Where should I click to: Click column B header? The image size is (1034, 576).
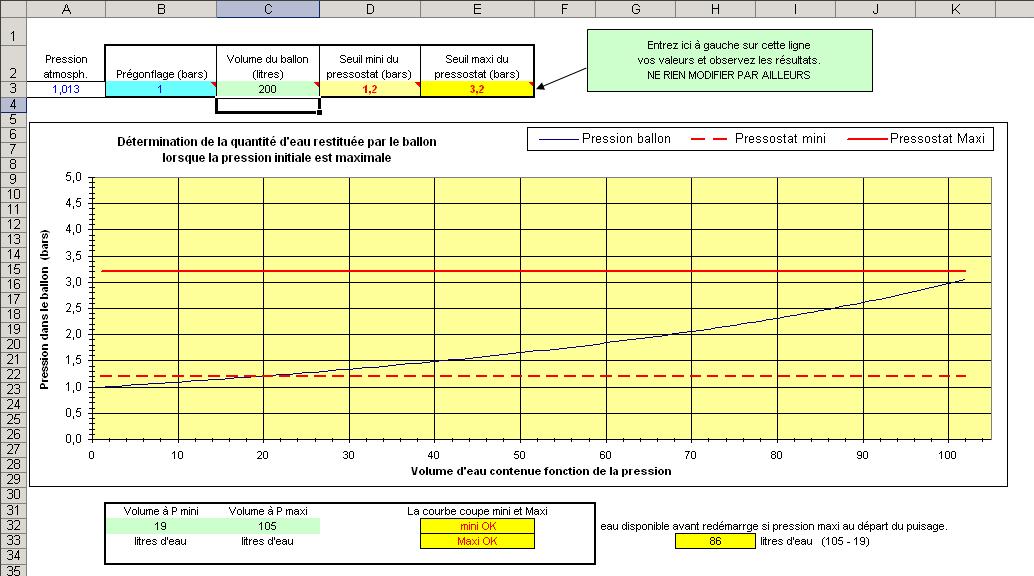pyautogui.click(x=161, y=9)
